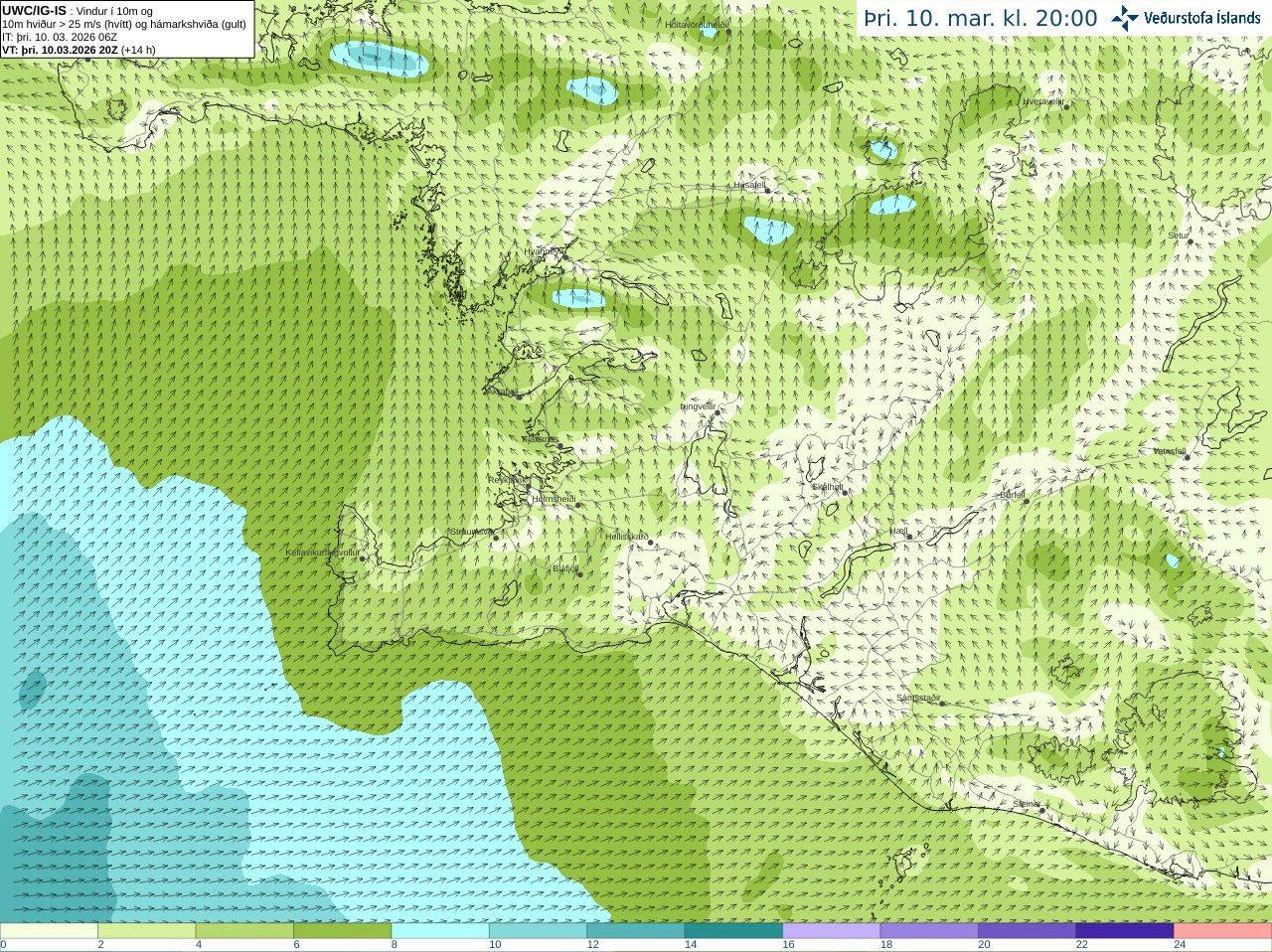Select the 6–8 m/s dark green legend swatch
This screenshot has height=952, width=1272.
coord(342,931)
